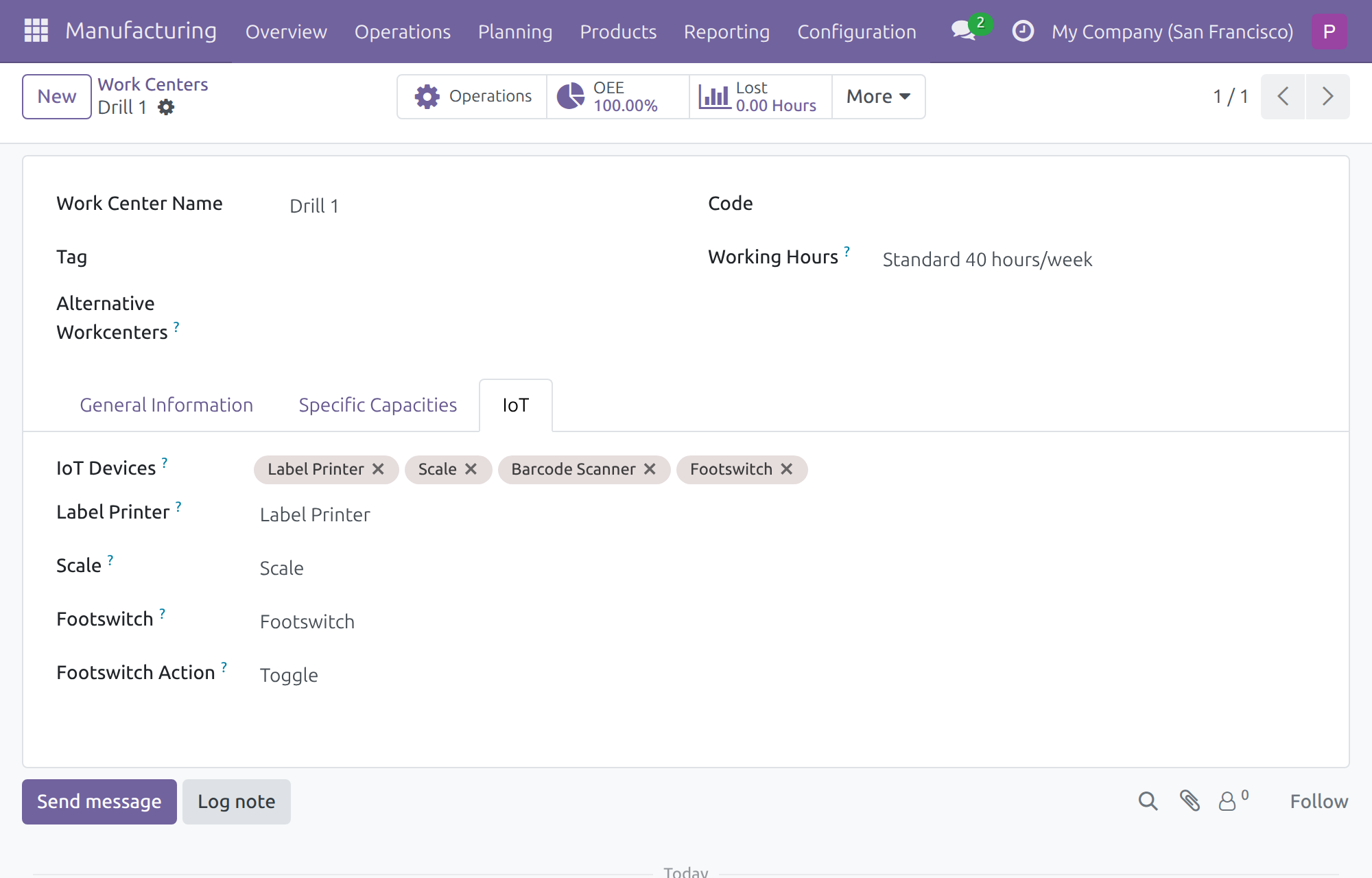Remove the Footswitch device tag
The height and width of the screenshot is (878, 1372).
(787, 469)
